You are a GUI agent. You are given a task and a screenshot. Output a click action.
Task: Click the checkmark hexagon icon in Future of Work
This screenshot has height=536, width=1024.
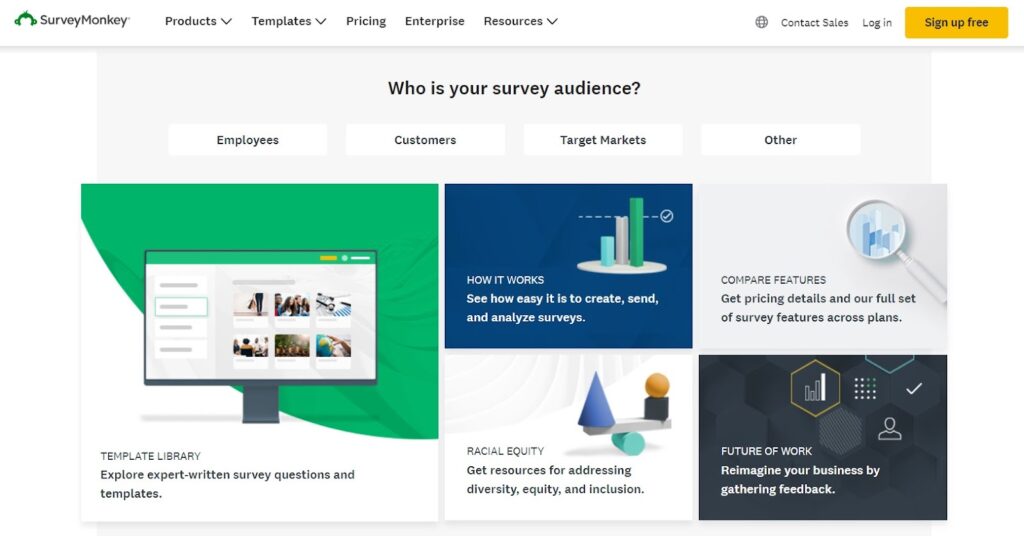pyautogui.click(x=914, y=388)
